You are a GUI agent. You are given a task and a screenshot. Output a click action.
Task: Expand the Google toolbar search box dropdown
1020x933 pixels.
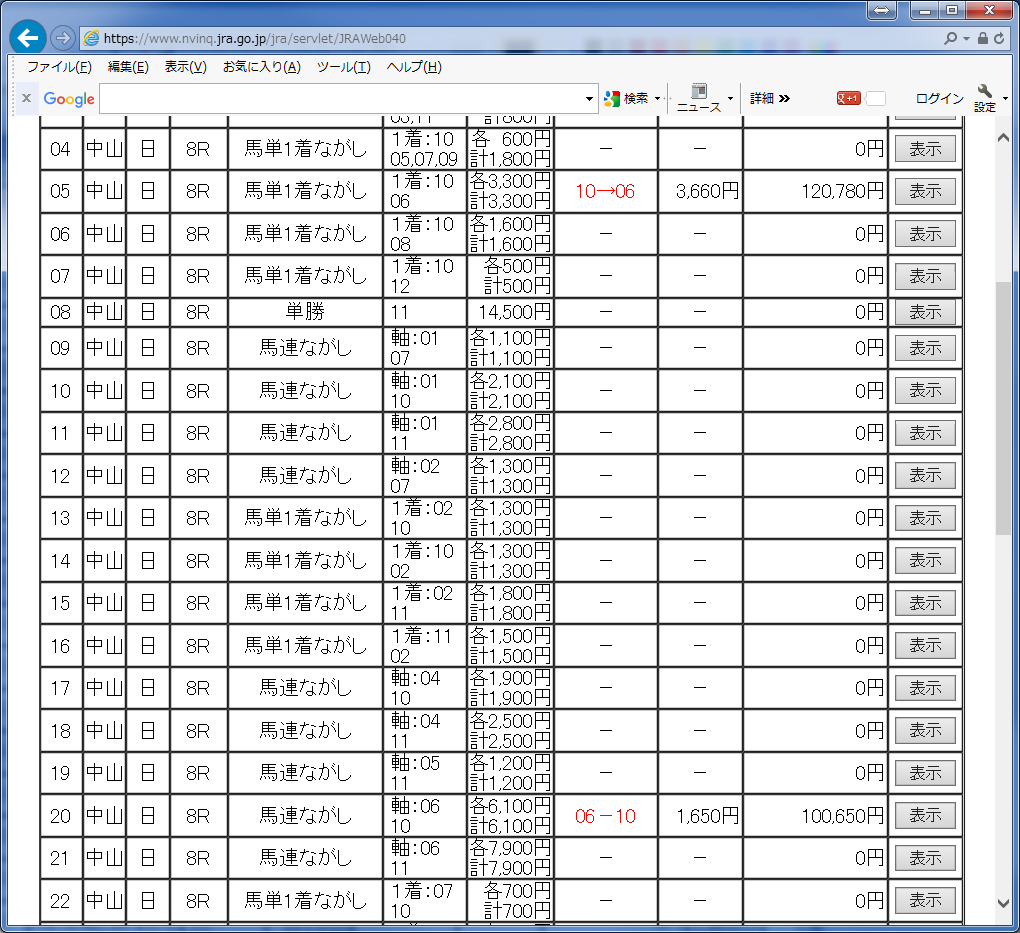tap(589, 99)
